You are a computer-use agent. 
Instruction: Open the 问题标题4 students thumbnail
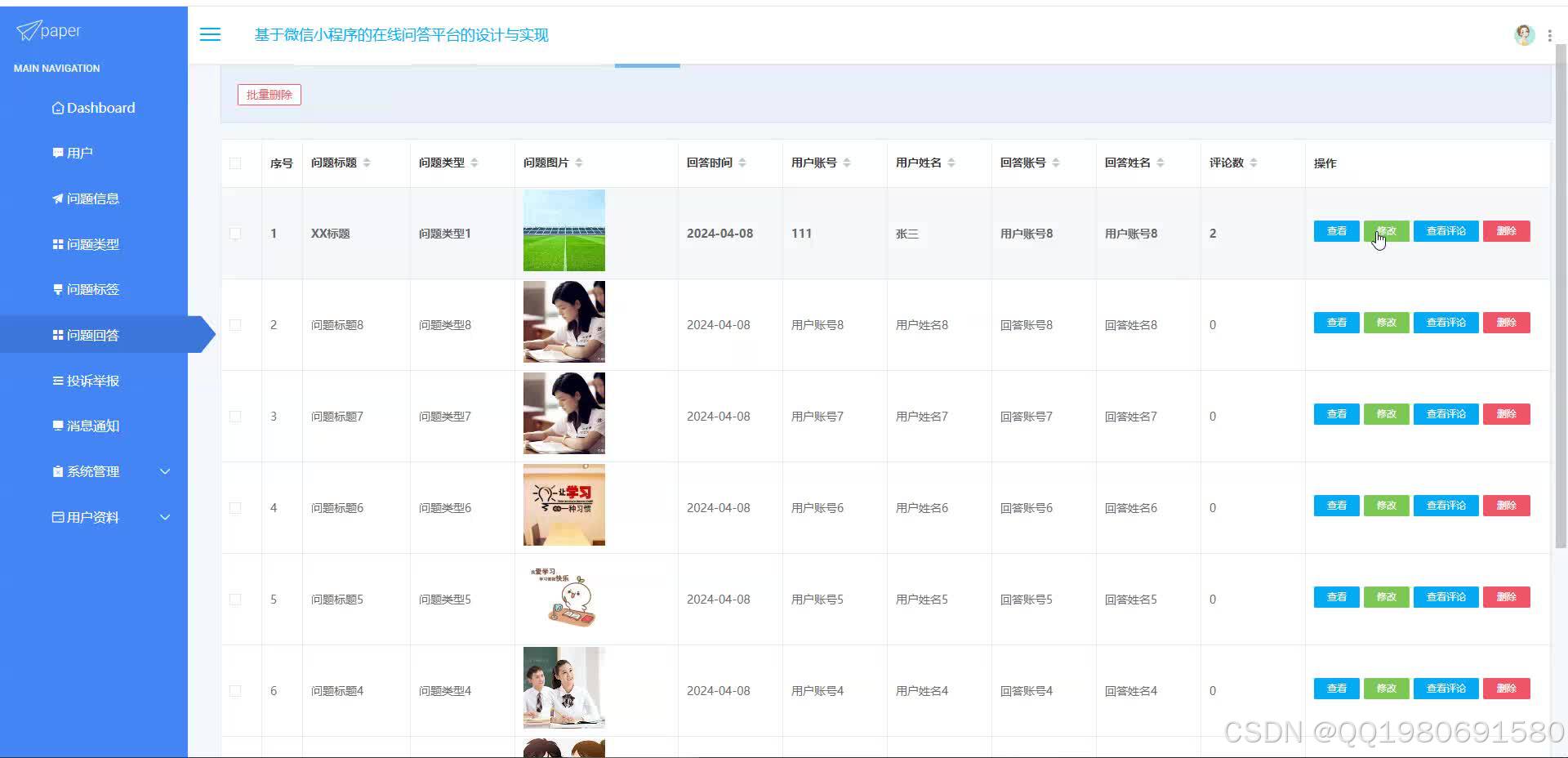click(564, 688)
